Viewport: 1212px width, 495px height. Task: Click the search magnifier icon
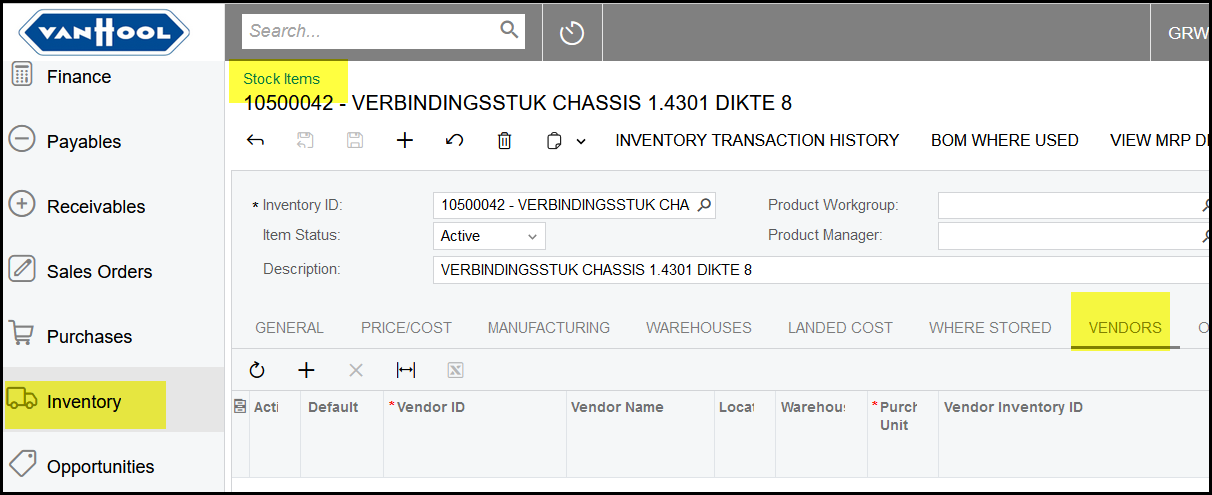(x=509, y=30)
